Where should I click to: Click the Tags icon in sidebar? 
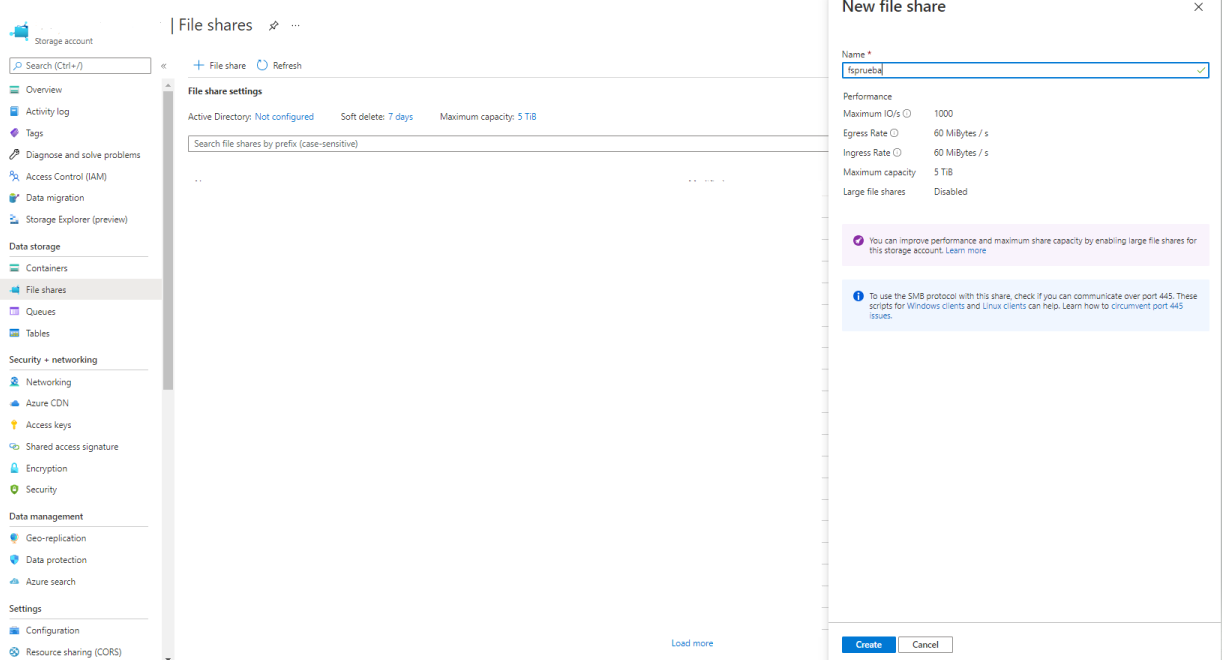15,133
